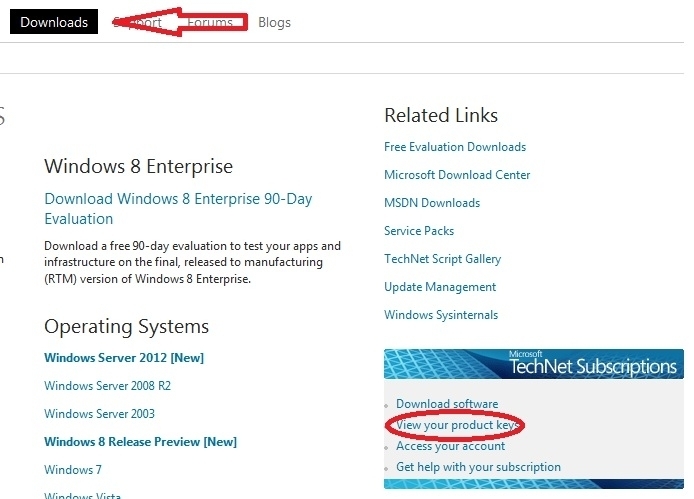Open Get help with your subscription
The width and height of the screenshot is (694, 499).
(478, 467)
